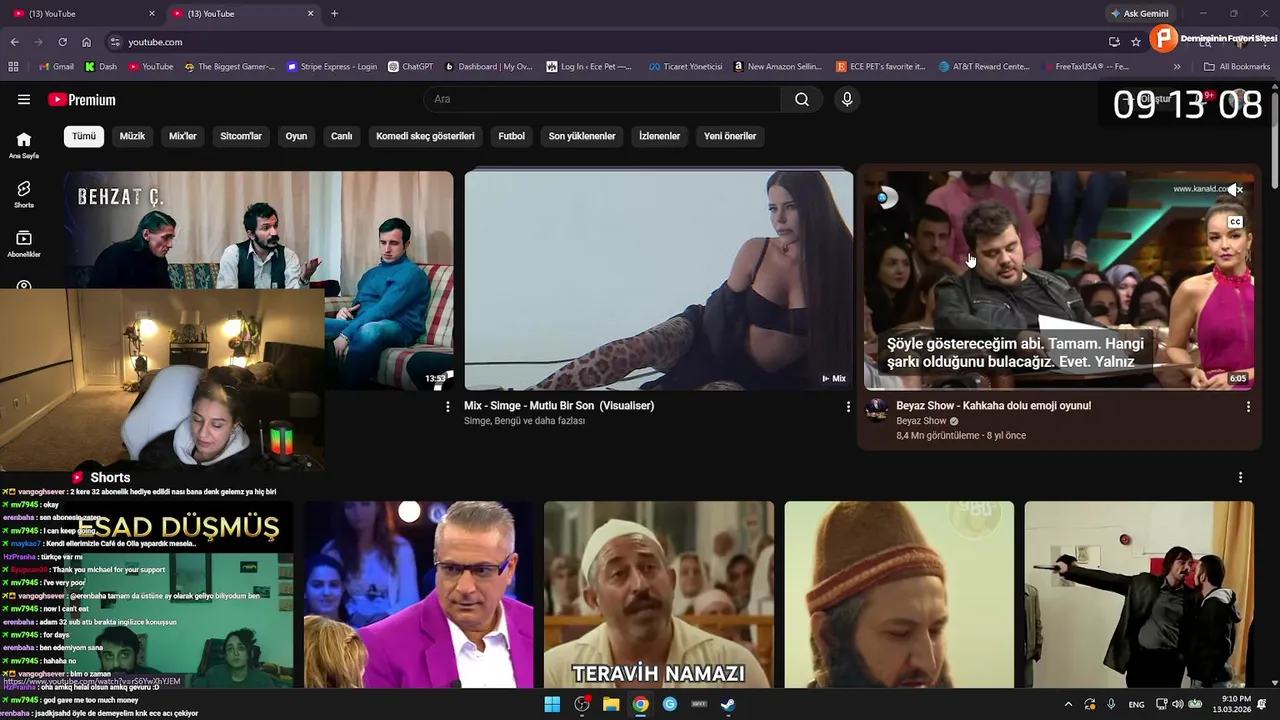Click the YouTube Premium logo
The width and height of the screenshot is (1280, 720).
coord(82,99)
